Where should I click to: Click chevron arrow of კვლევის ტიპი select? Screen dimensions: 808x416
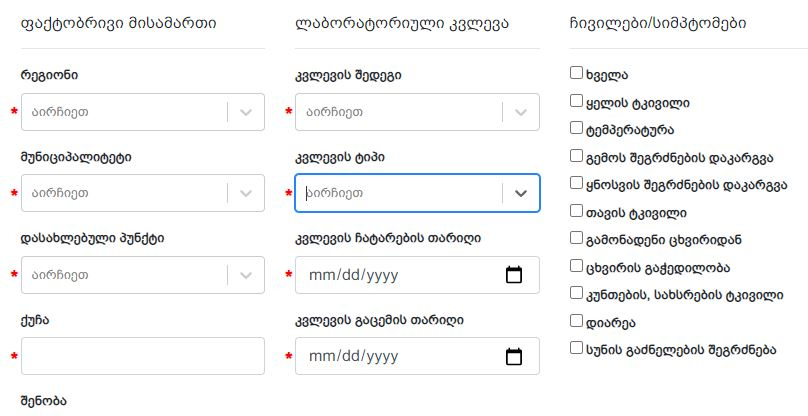pos(521,193)
